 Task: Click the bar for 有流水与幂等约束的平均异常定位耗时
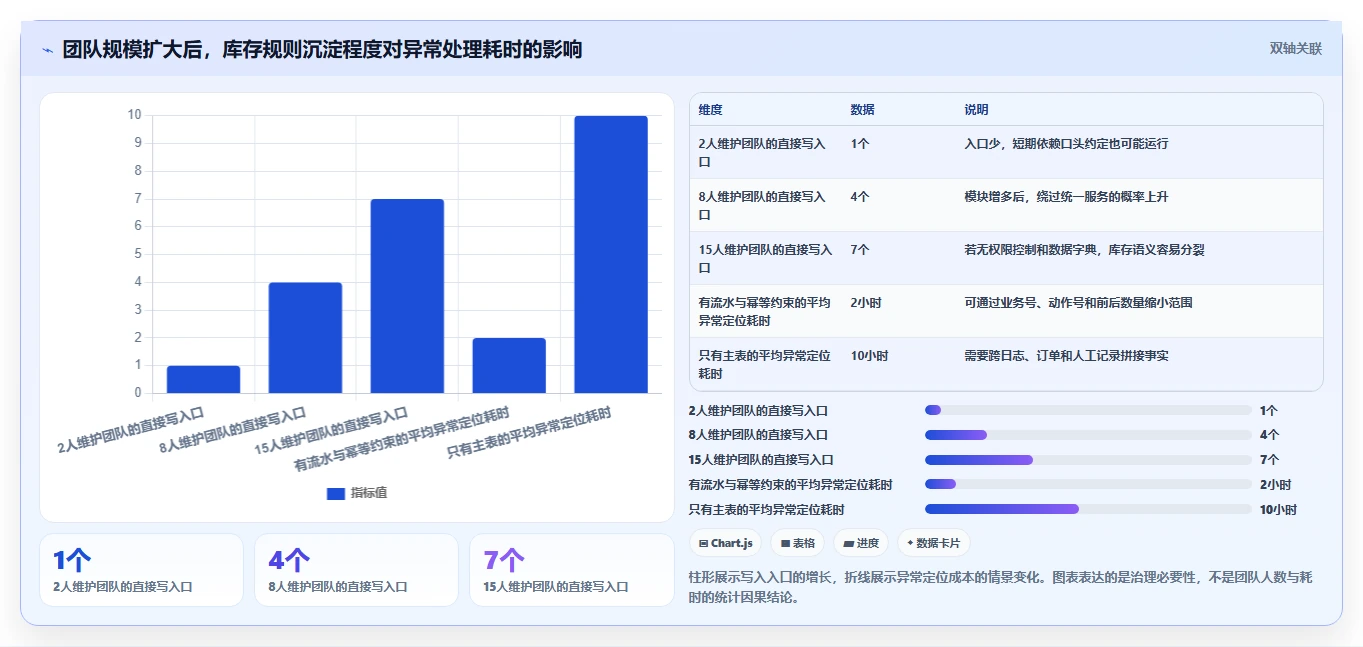[509, 365]
